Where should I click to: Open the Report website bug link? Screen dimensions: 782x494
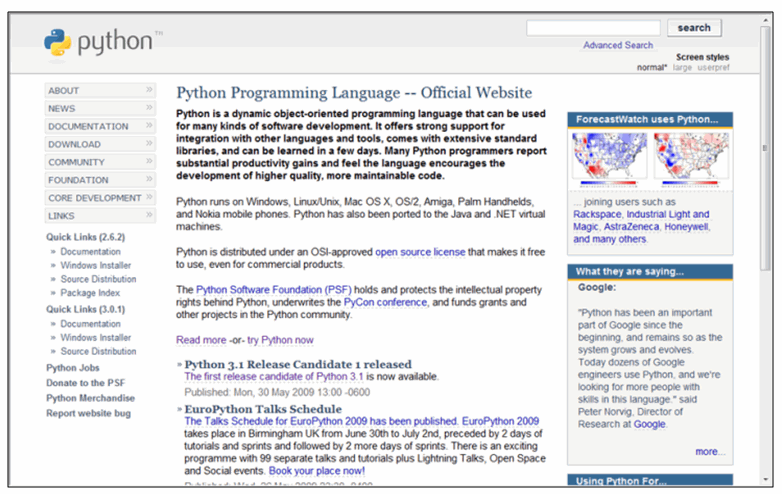point(88,413)
